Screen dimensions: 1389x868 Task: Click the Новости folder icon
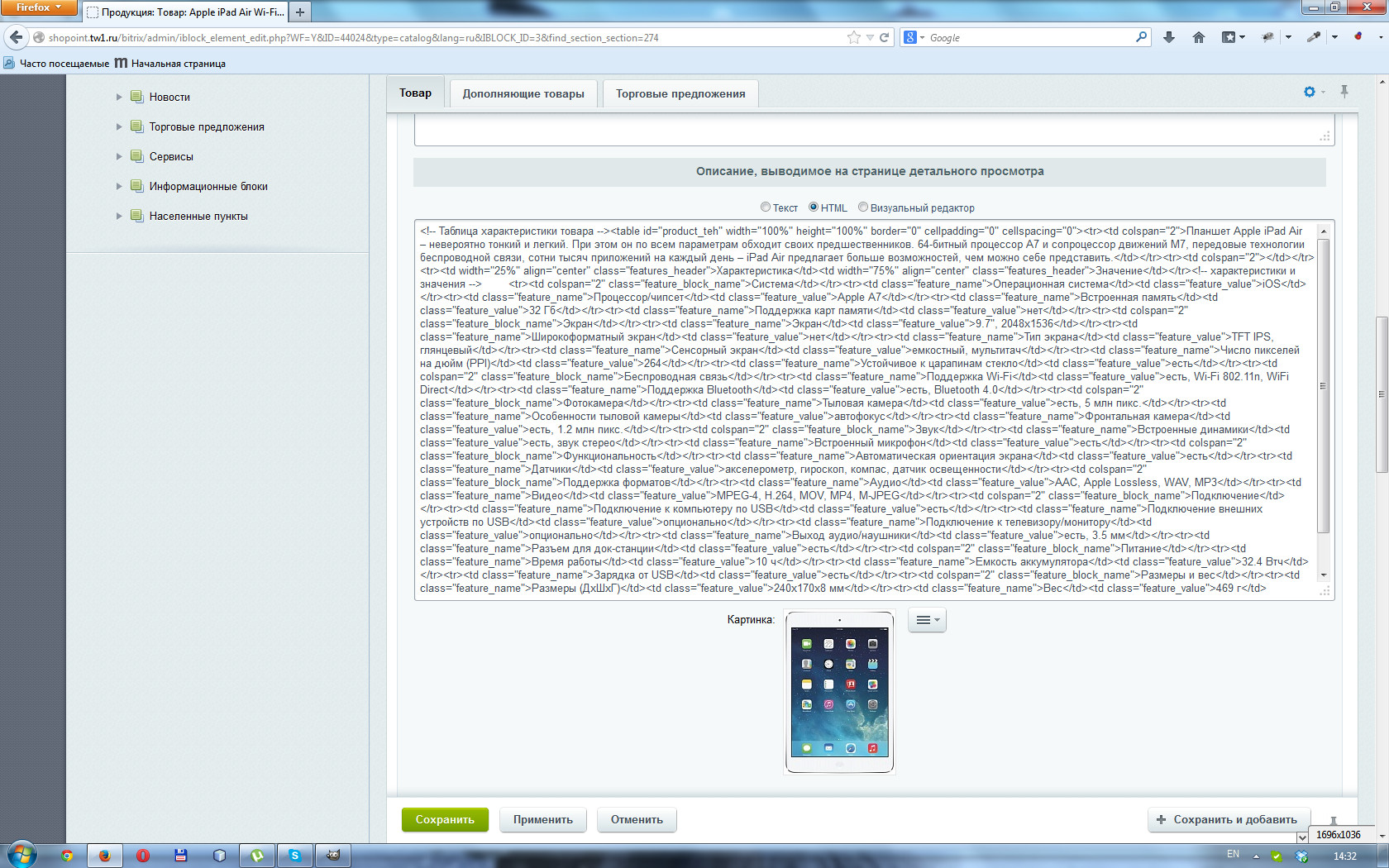[136, 97]
